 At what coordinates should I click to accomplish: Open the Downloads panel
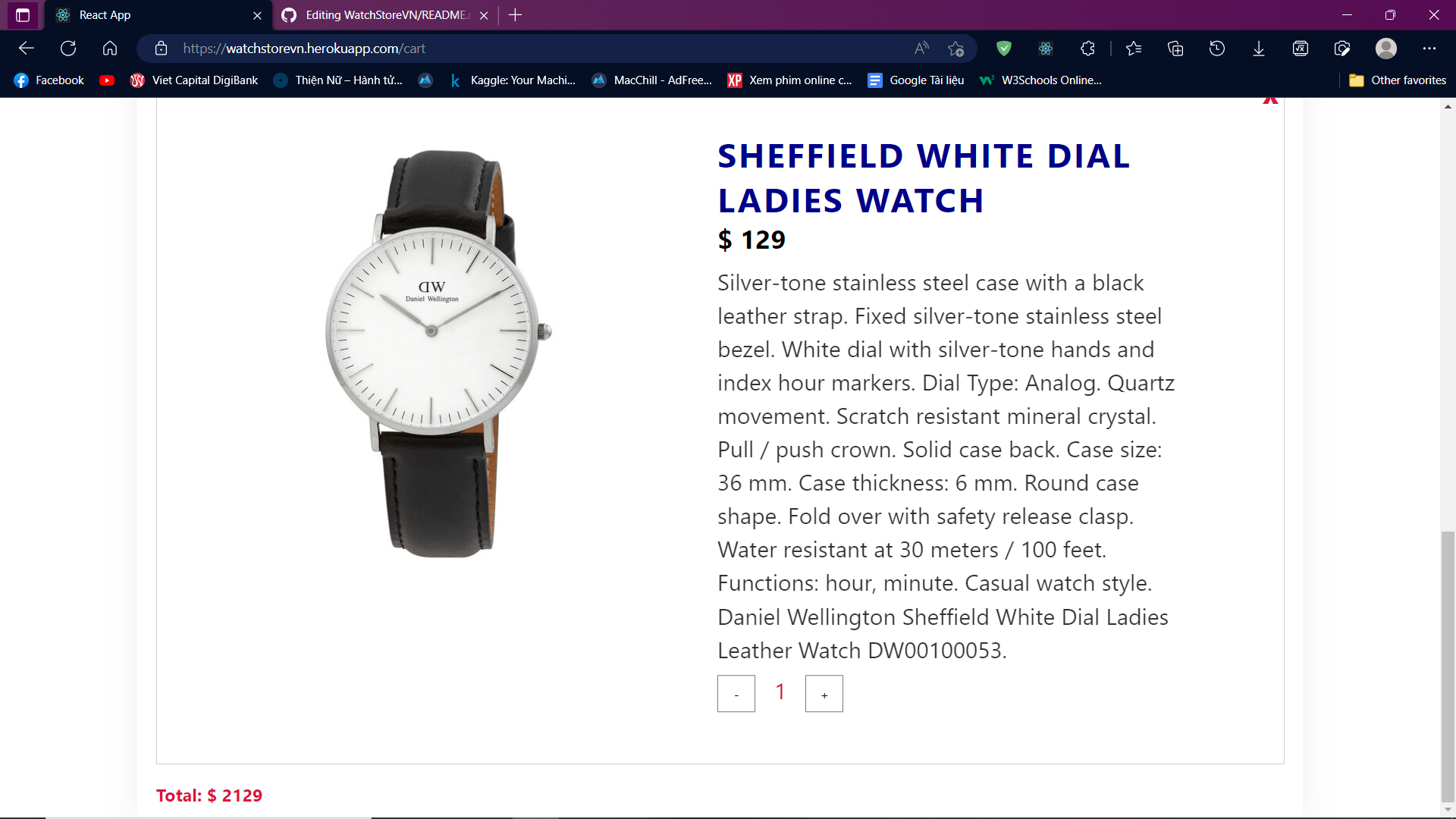(x=1259, y=49)
